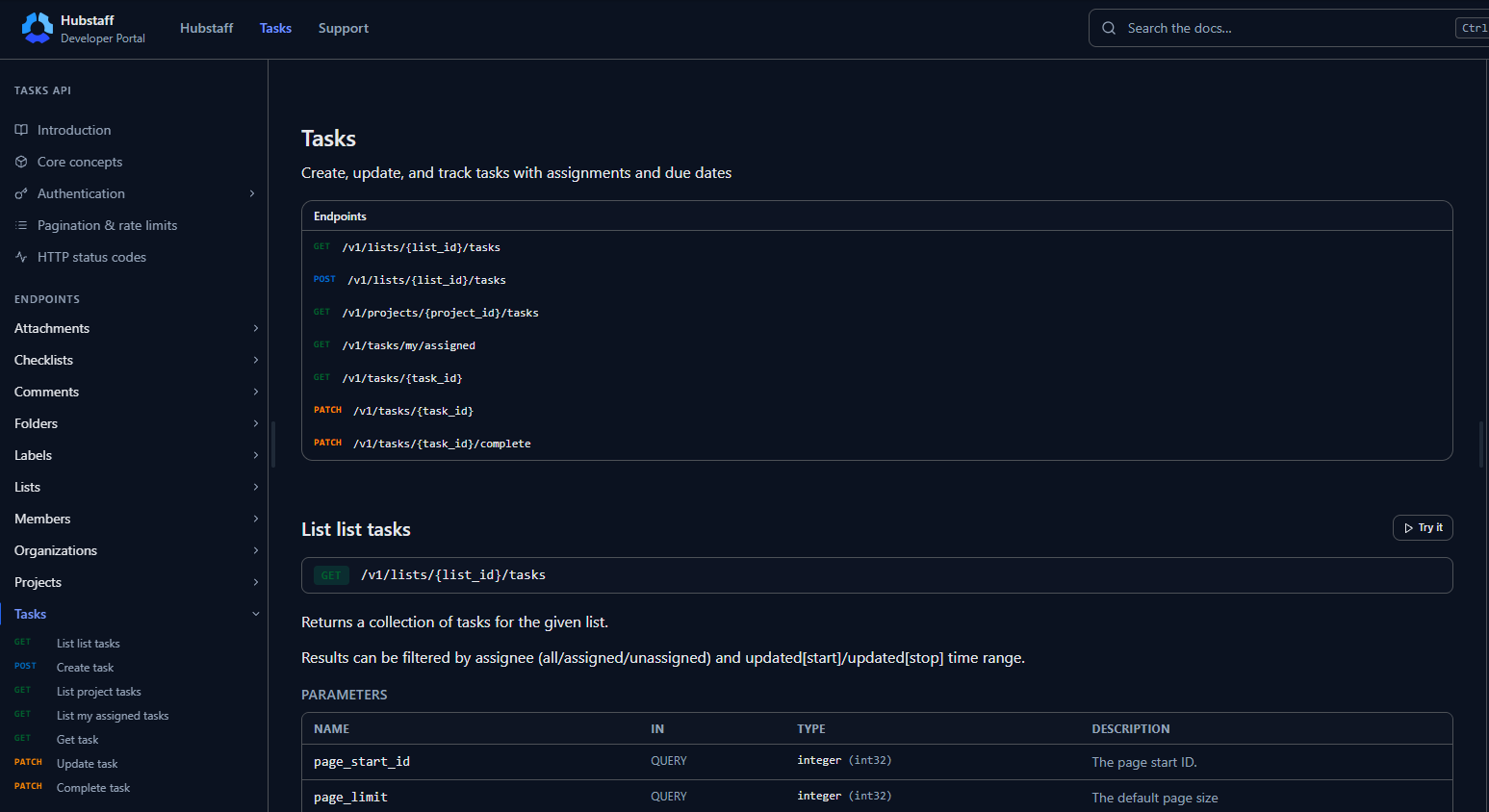Open PATCH /v1/tasks/{task_id} endpoint
Screen dimensions: 1489x812
(413, 411)
